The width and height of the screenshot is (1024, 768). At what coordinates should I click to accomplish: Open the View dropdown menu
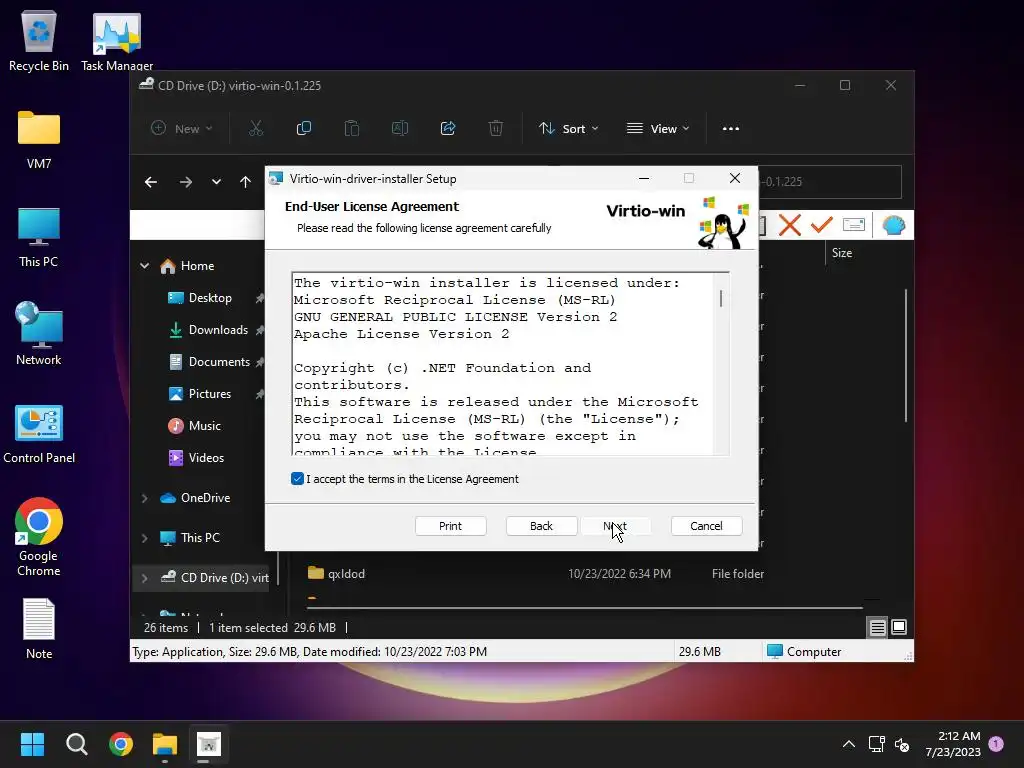click(658, 129)
